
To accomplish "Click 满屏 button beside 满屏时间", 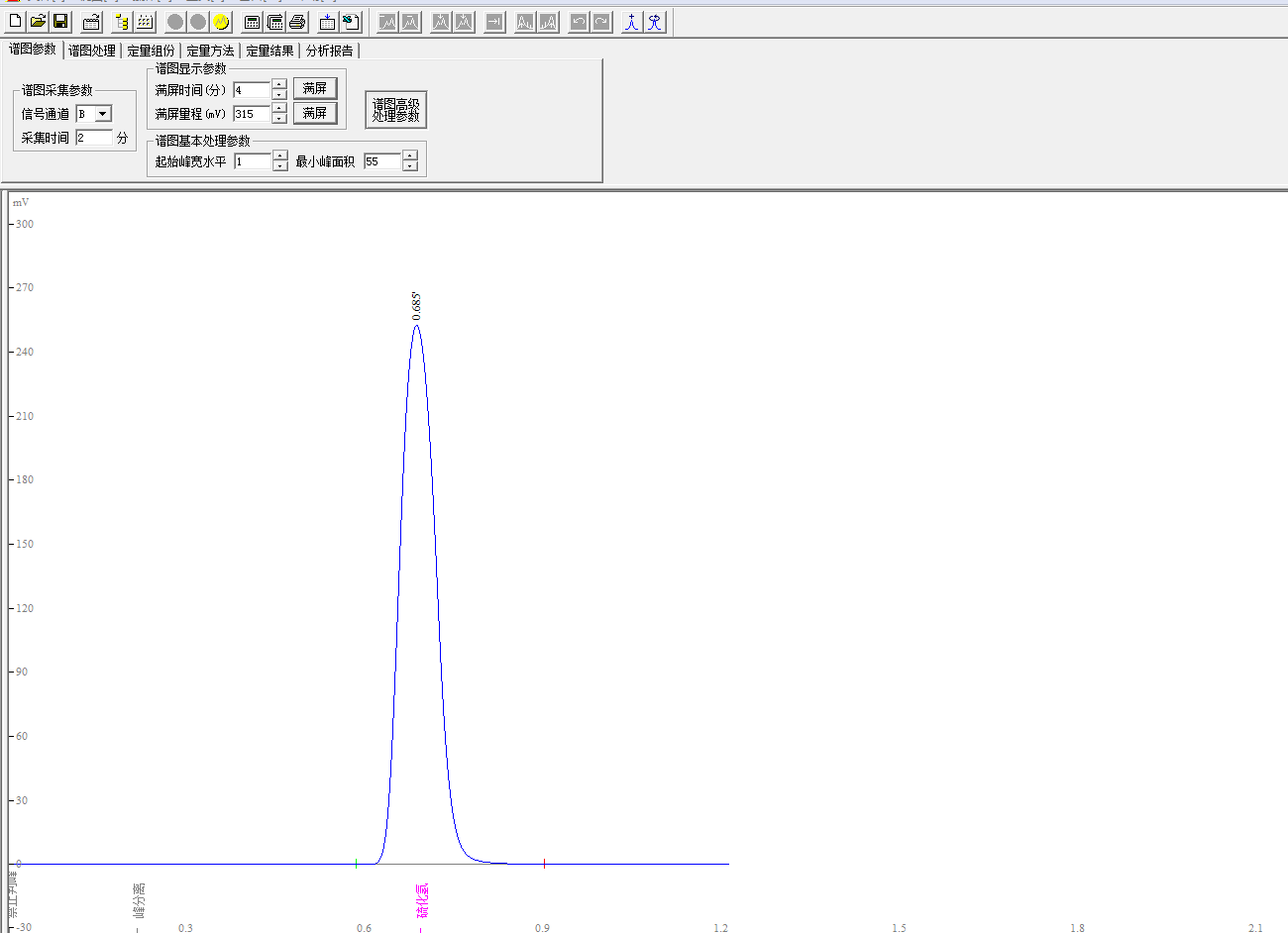I will click(x=315, y=89).
